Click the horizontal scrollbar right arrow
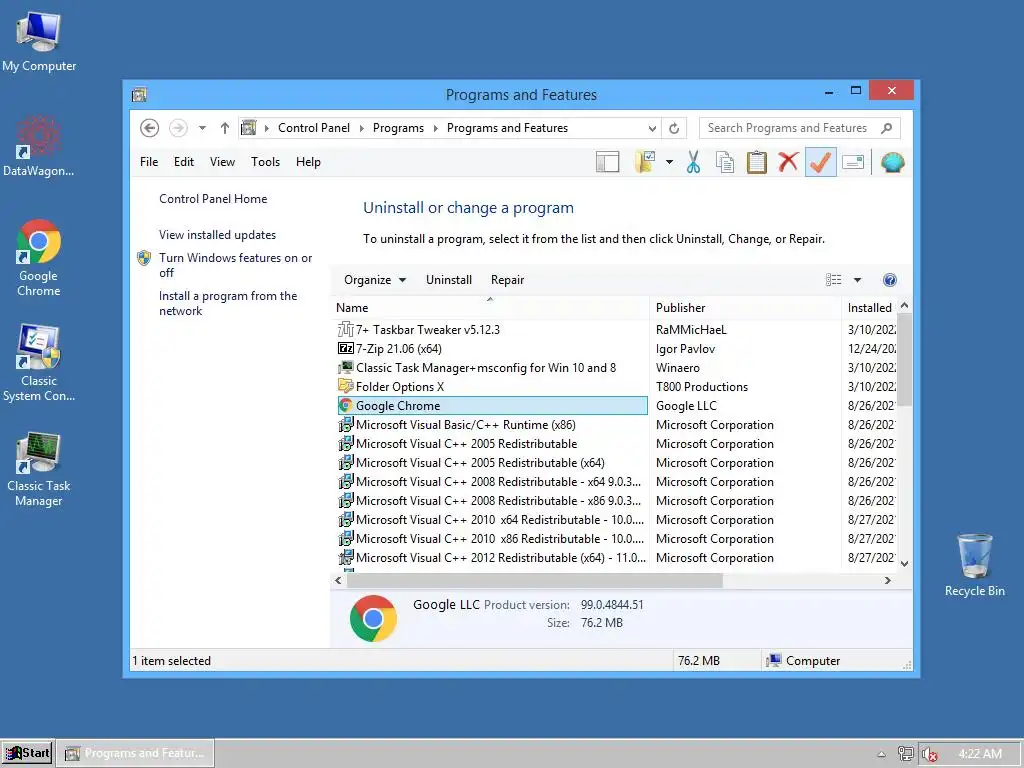This screenshot has height=768, width=1024. pyautogui.click(x=888, y=580)
